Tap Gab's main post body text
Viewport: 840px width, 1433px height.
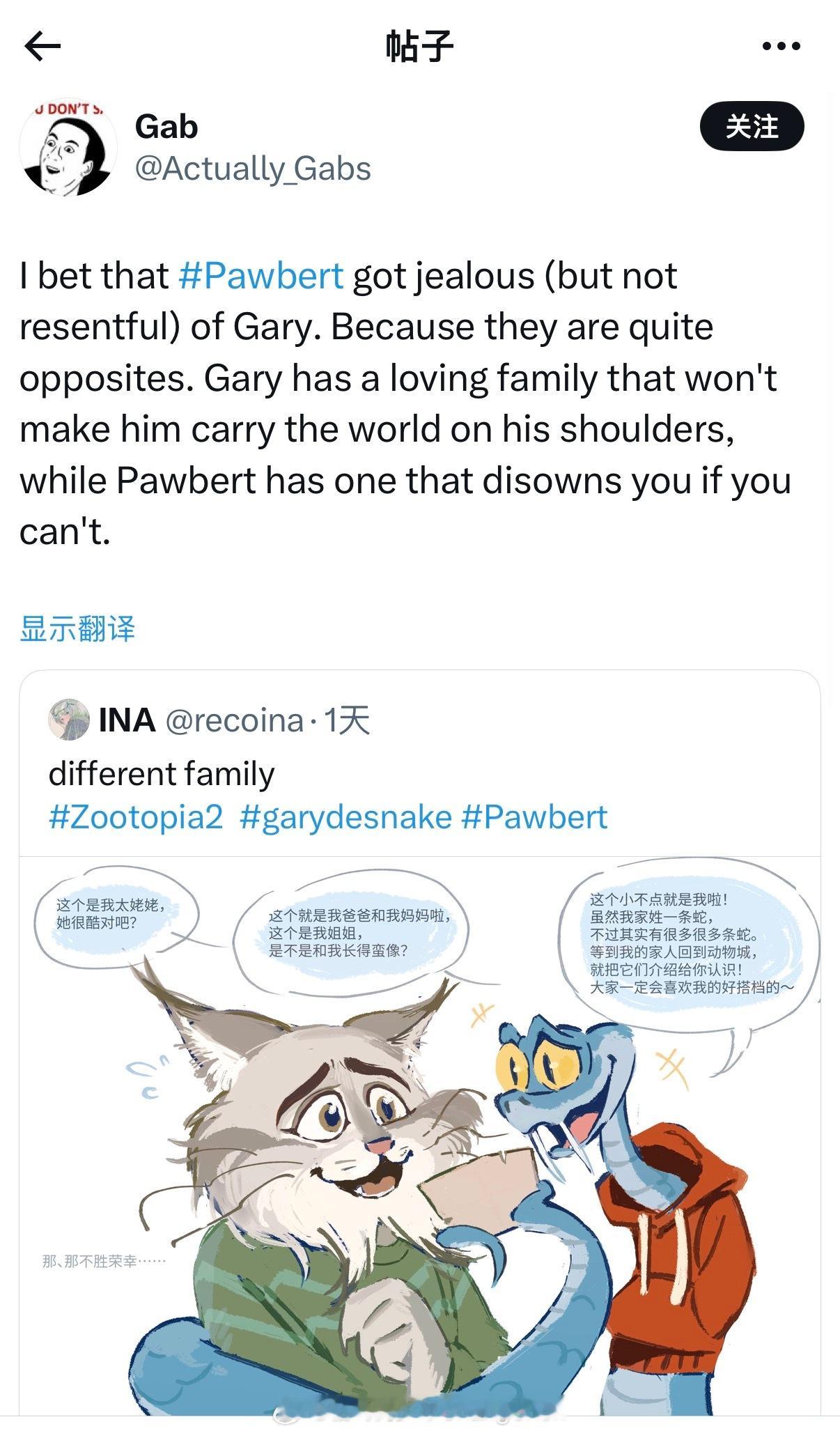[405, 403]
